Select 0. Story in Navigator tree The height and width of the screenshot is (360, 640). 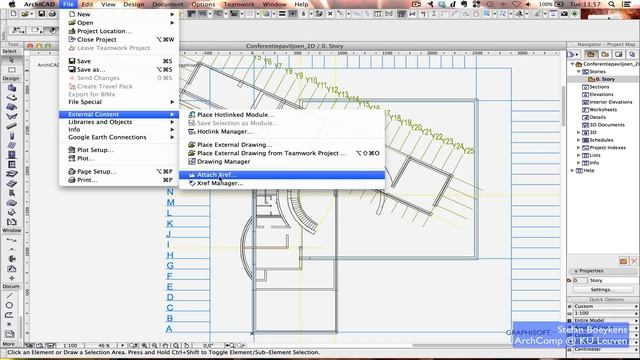coord(605,79)
